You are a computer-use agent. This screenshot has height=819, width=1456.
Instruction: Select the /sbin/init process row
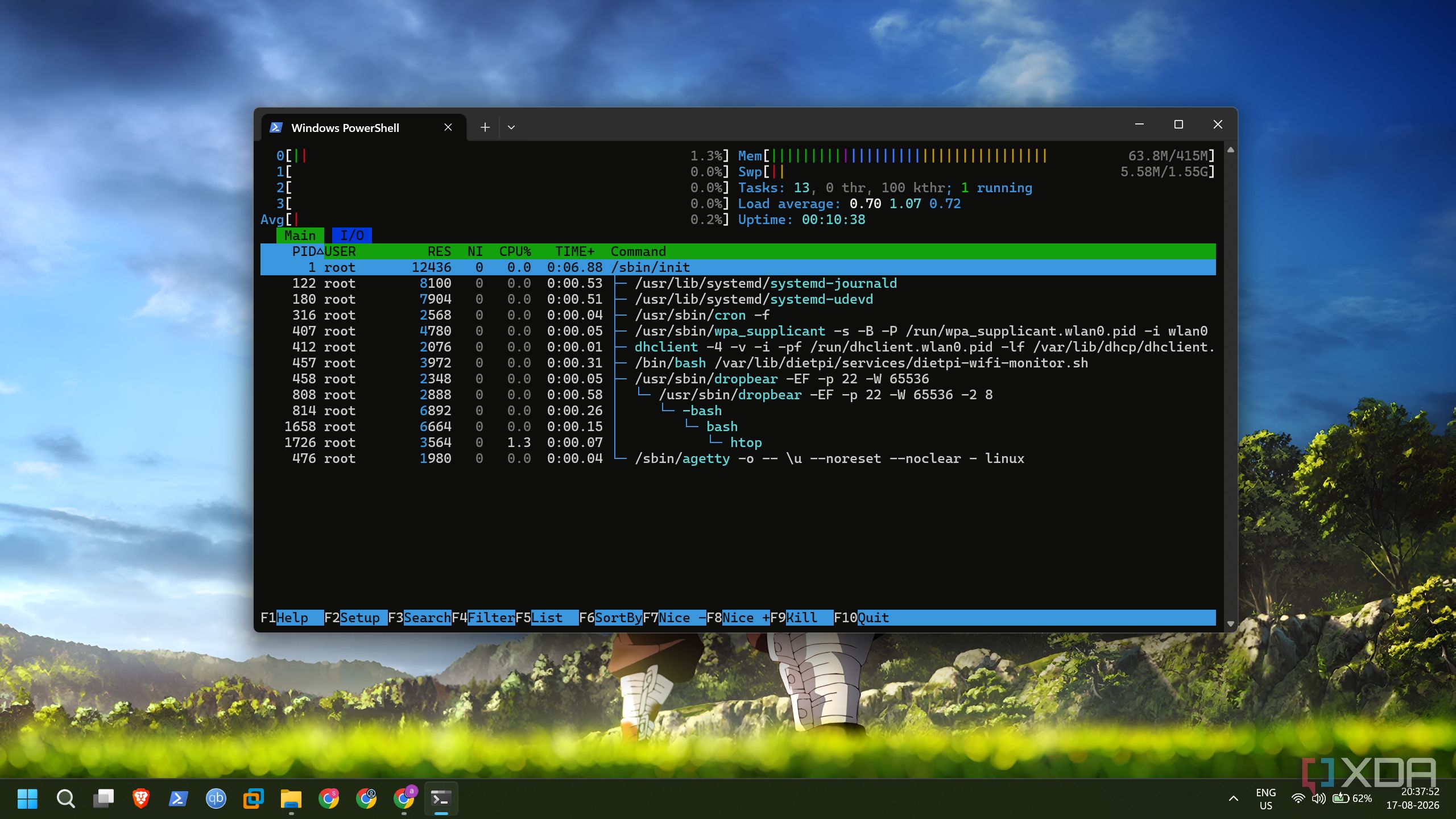click(x=738, y=267)
